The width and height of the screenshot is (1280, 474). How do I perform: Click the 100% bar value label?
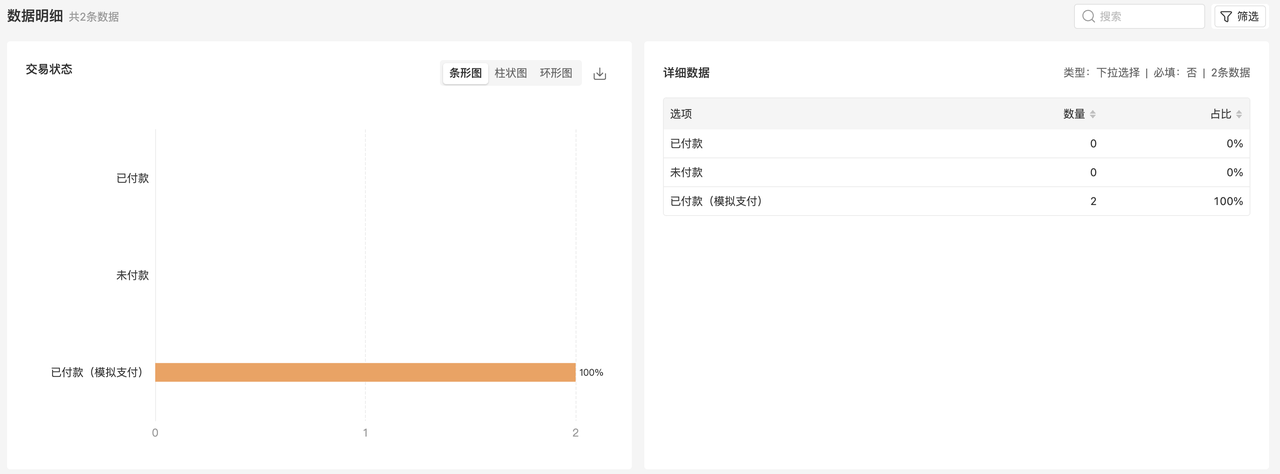(591, 372)
